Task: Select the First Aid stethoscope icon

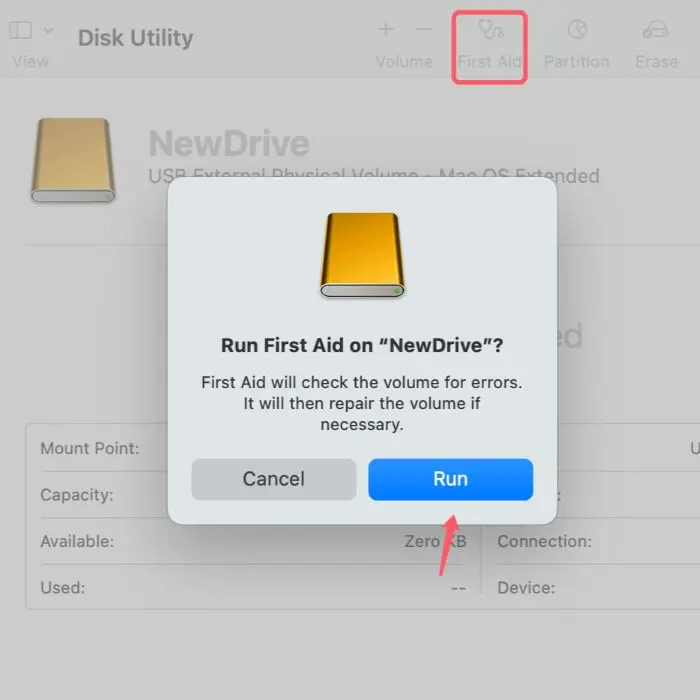Action: coord(490,29)
